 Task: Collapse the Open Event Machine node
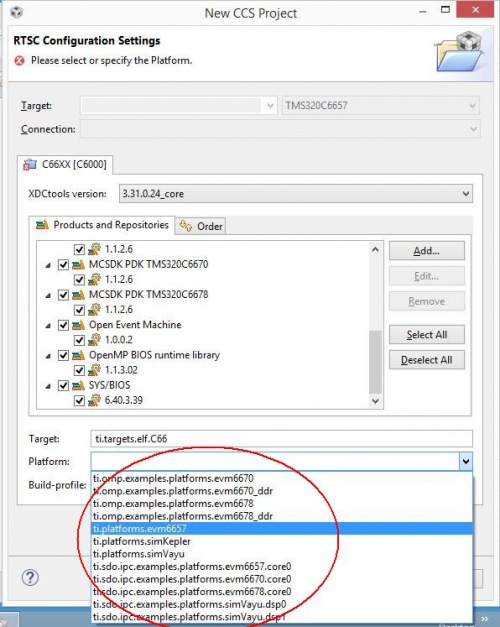pos(48,325)
